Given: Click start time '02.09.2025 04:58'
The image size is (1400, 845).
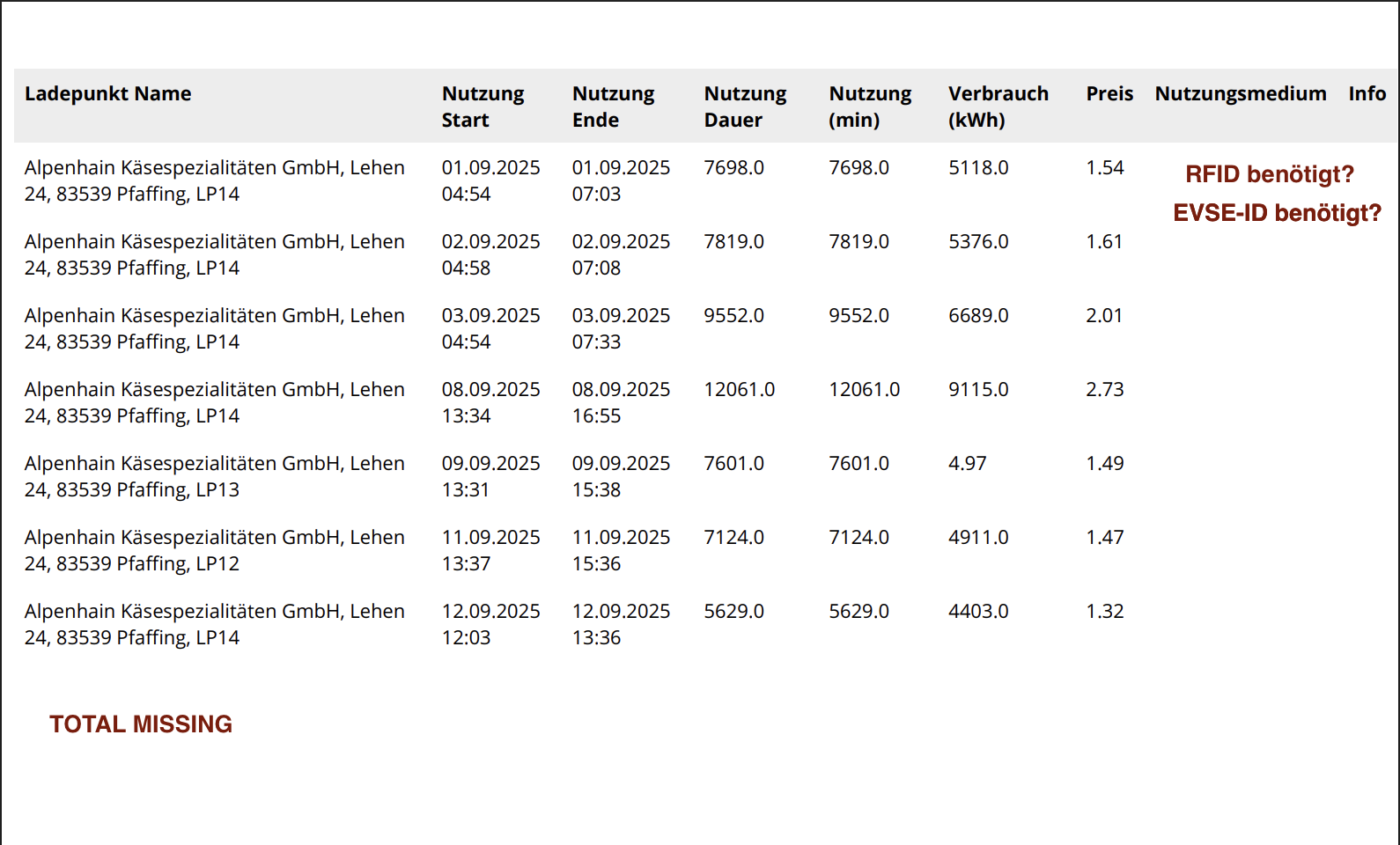Looking at the screenshot, I should tap(491, 254).
